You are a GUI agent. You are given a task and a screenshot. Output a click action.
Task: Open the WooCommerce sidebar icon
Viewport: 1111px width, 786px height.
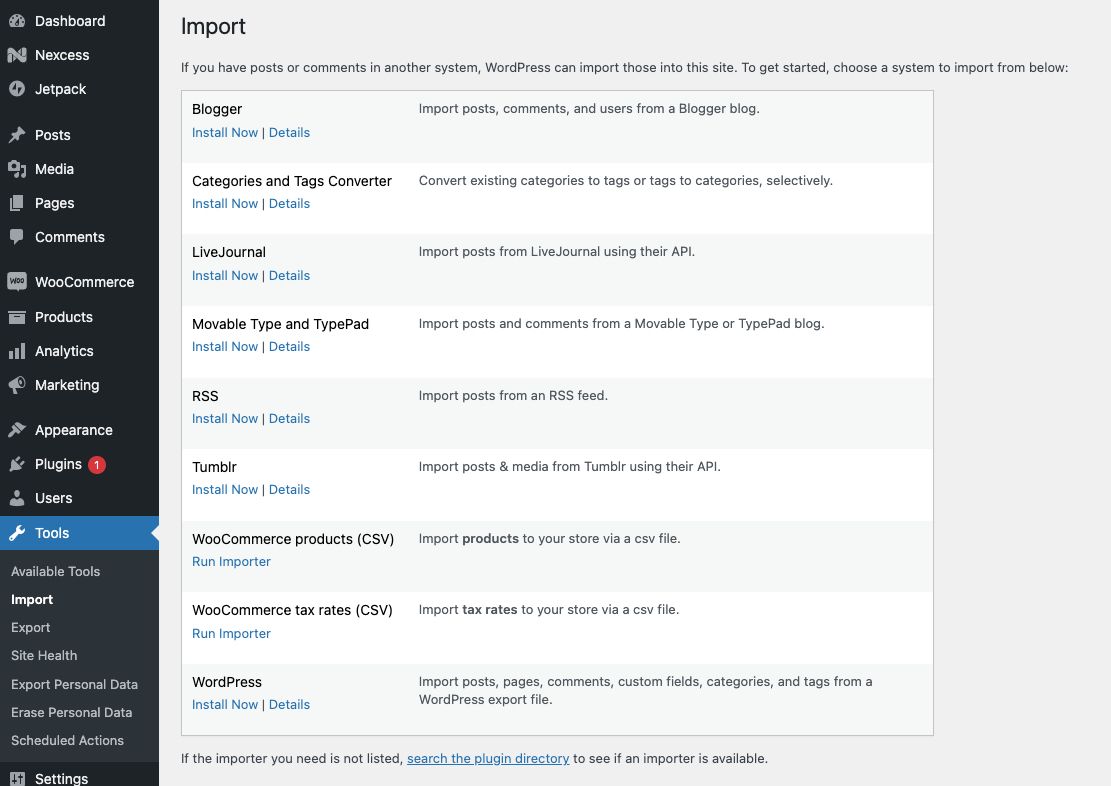click(x=22, y=282)
